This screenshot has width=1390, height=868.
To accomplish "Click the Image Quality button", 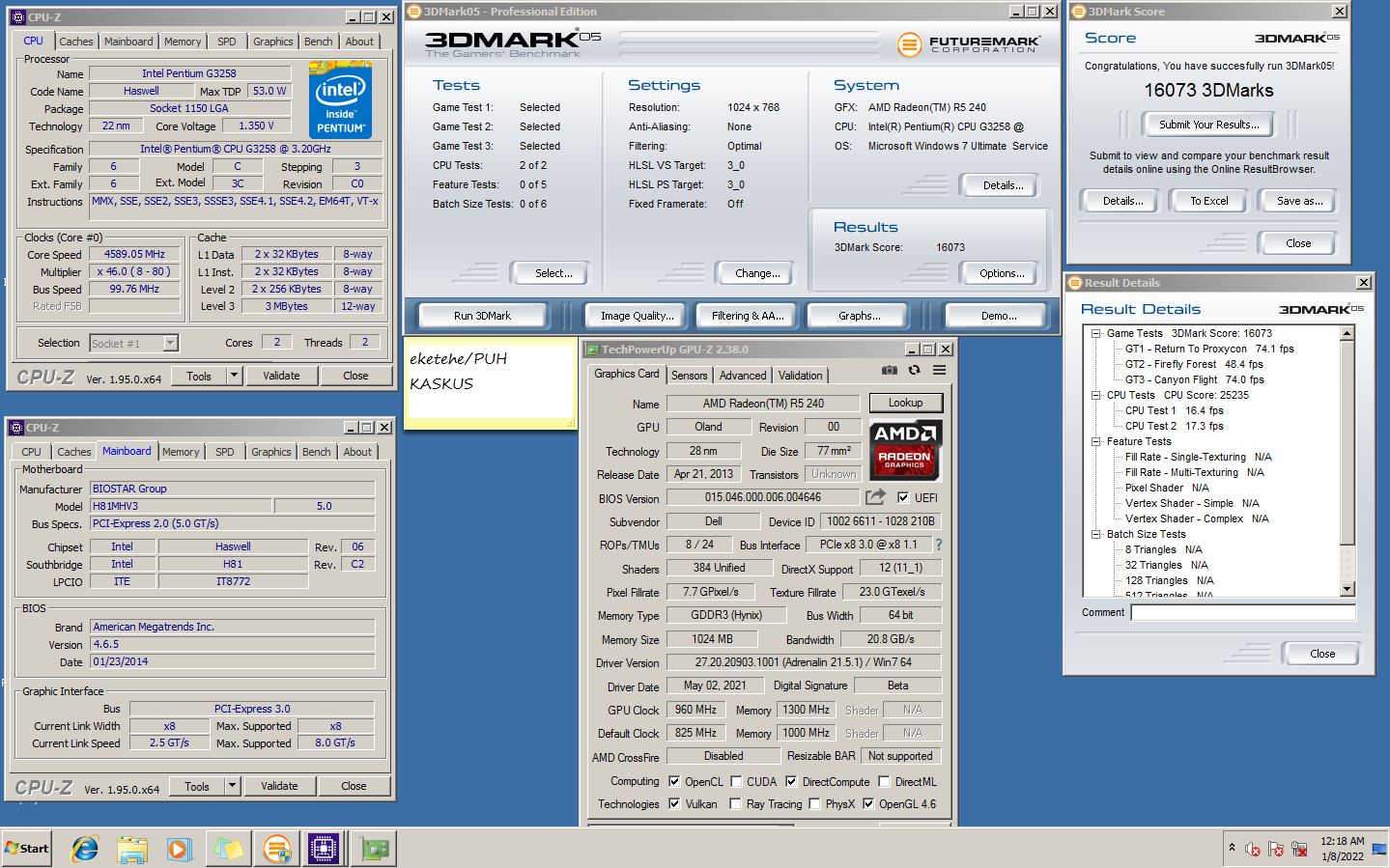I will [x=637, y=316].
